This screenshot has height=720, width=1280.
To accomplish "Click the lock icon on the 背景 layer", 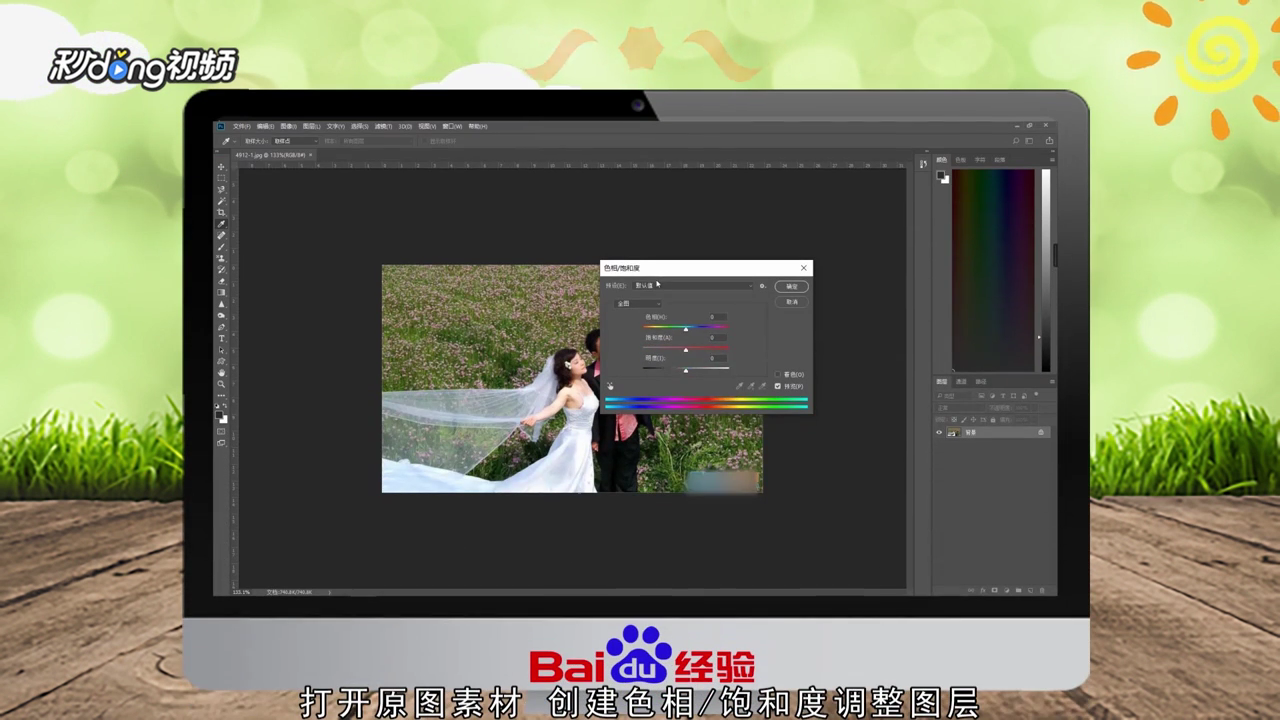I will pos(1041,432).
